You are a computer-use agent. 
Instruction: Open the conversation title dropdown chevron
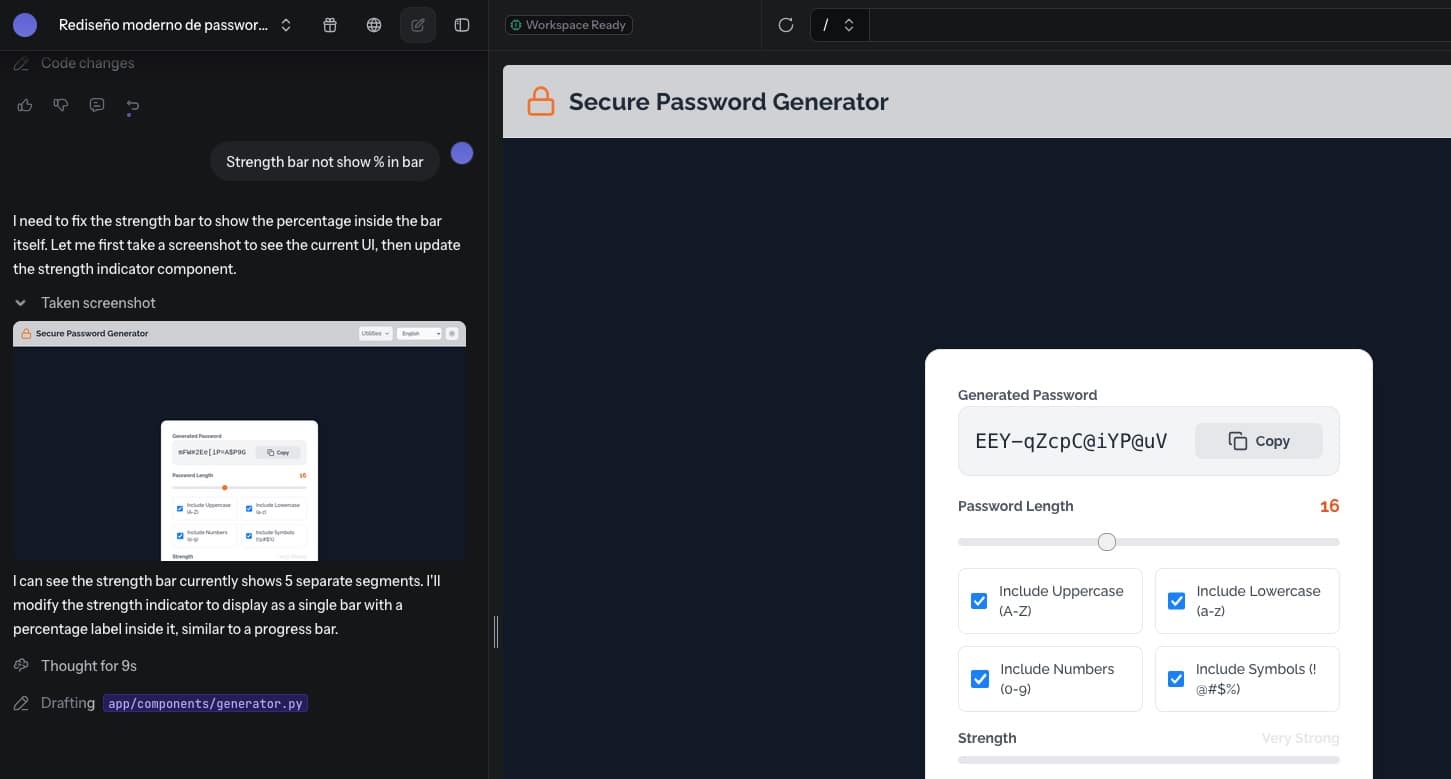(286, 25)
